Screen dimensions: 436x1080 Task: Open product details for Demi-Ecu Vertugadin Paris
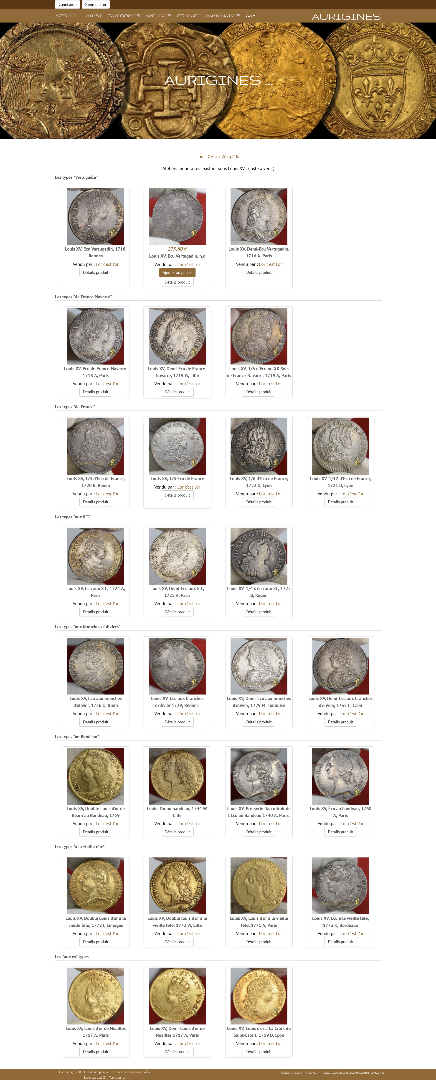(x=259, y=273)
